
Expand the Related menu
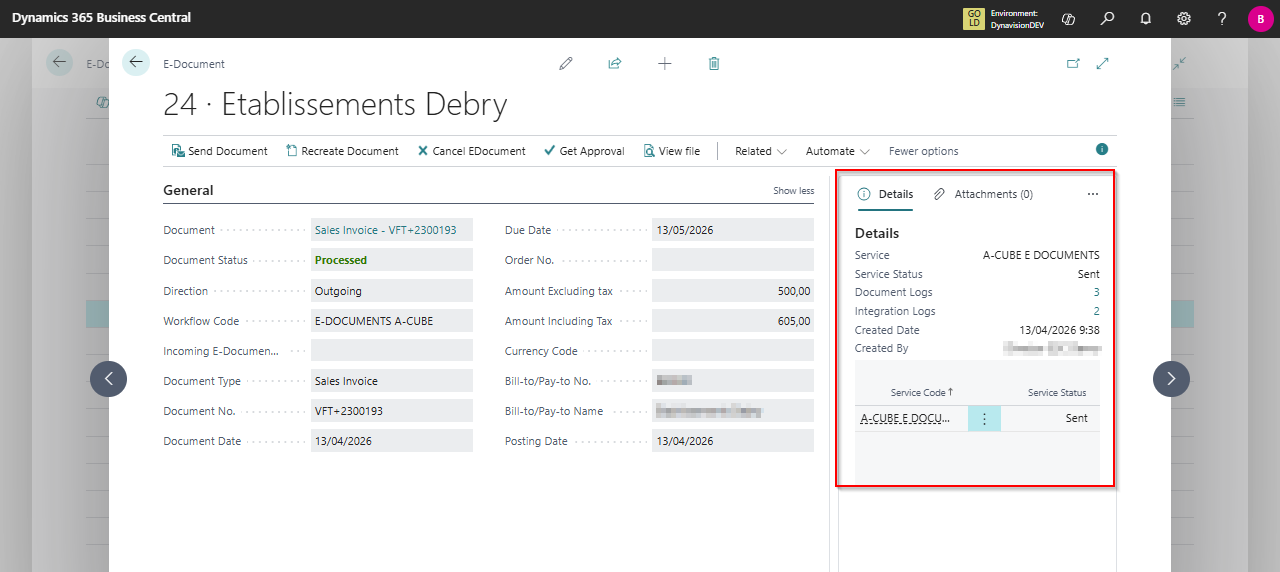point(761,151)
